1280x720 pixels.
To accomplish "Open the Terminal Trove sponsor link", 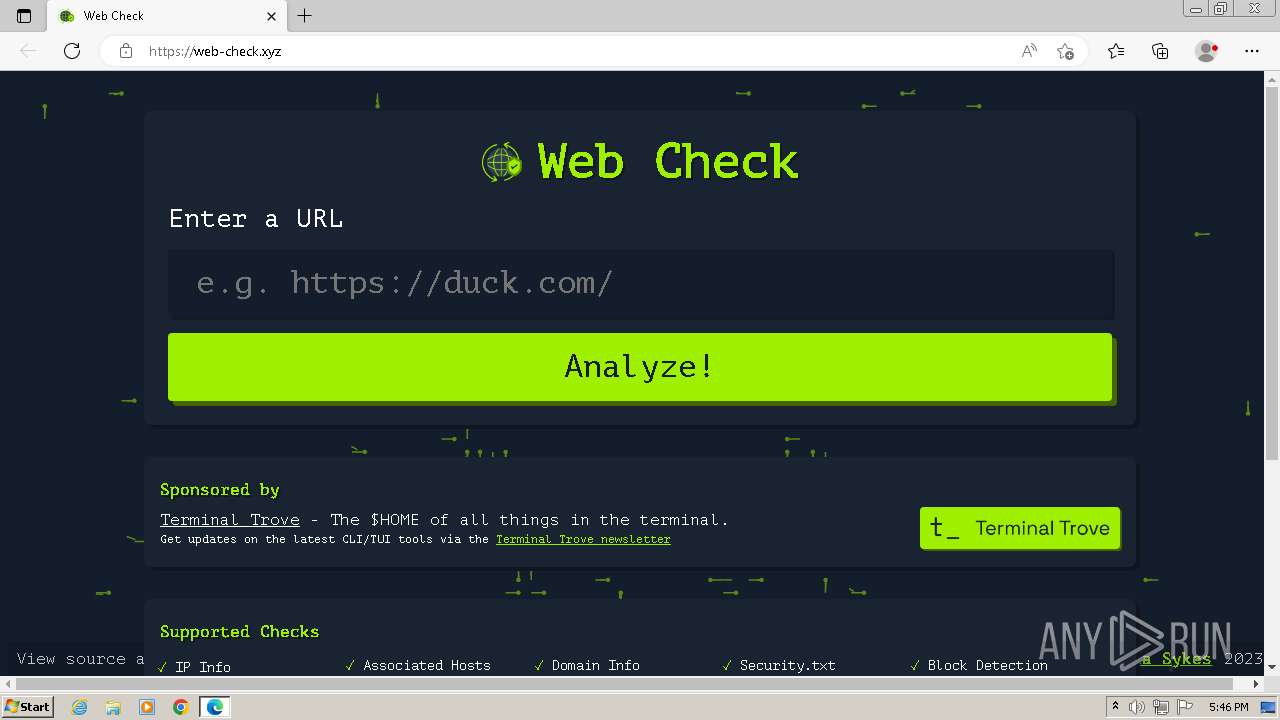I will pyautogui.click(x=230, y=520).
